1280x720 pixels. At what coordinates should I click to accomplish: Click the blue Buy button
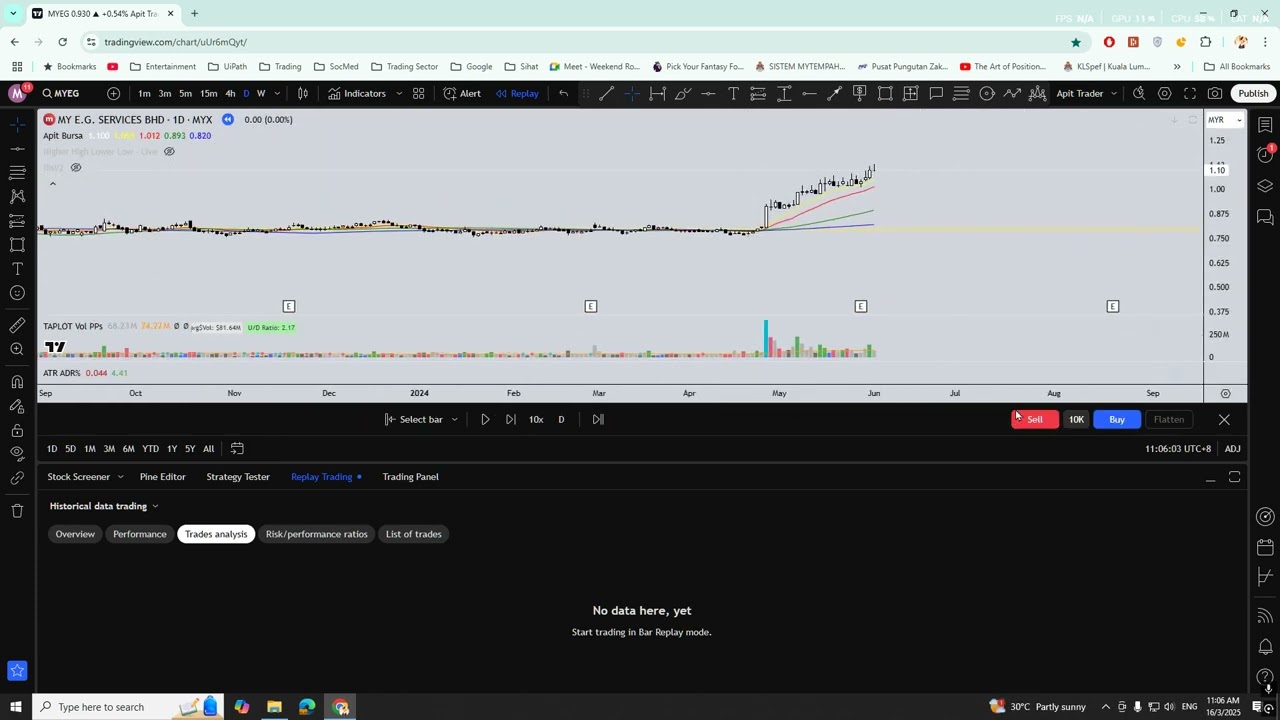[1117, 419]
